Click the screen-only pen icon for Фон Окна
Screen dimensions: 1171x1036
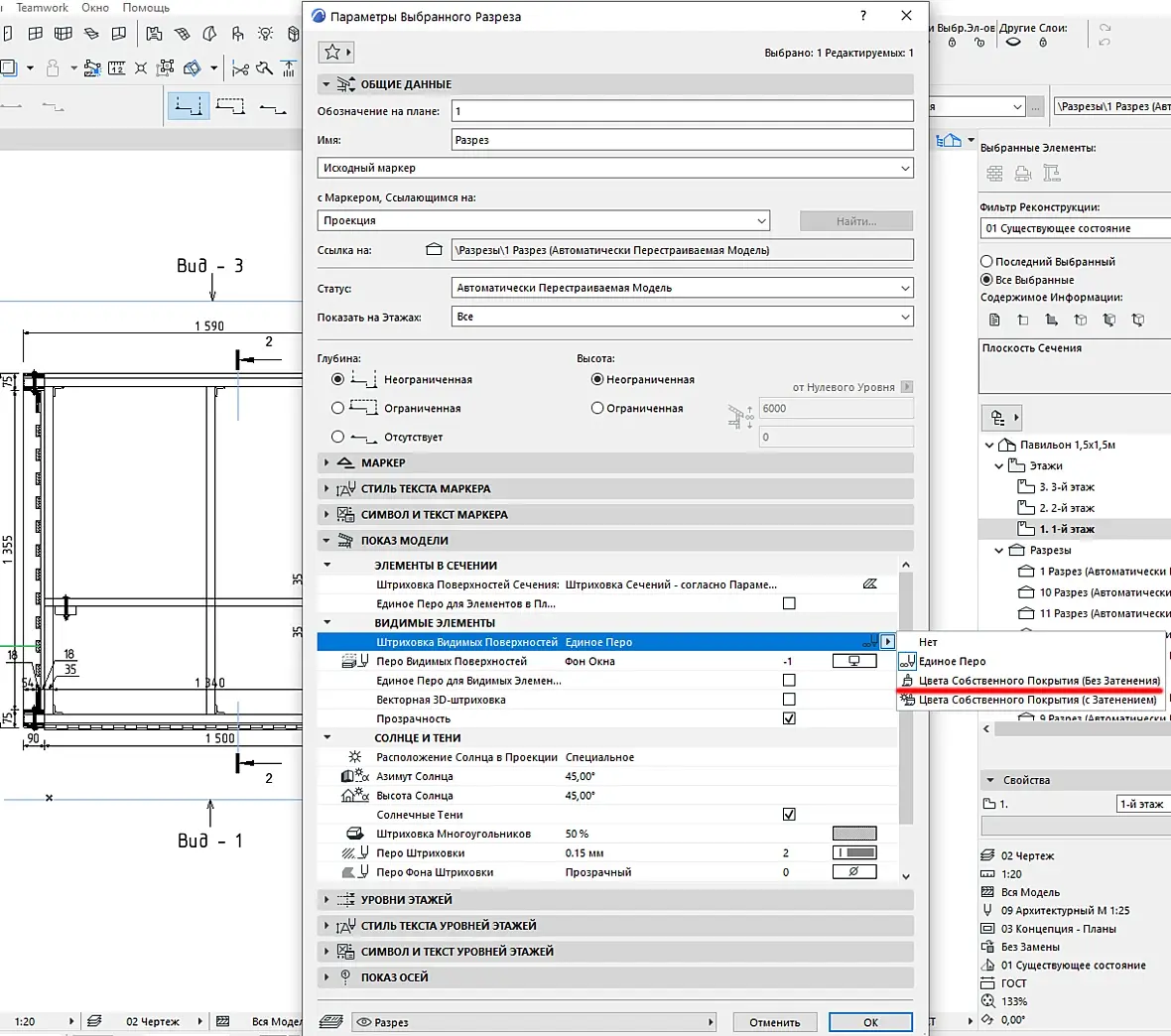click(854, 661)
